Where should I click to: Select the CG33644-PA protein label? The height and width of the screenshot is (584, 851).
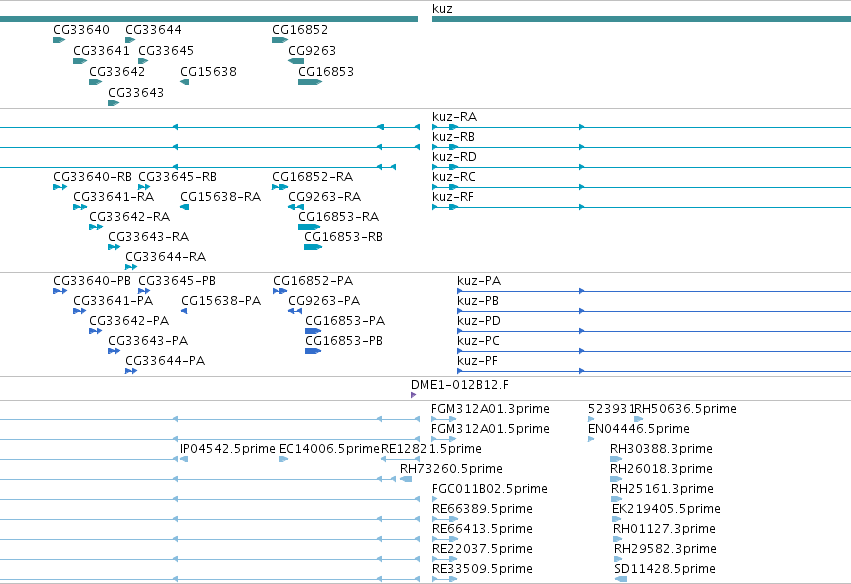point(165,361)
